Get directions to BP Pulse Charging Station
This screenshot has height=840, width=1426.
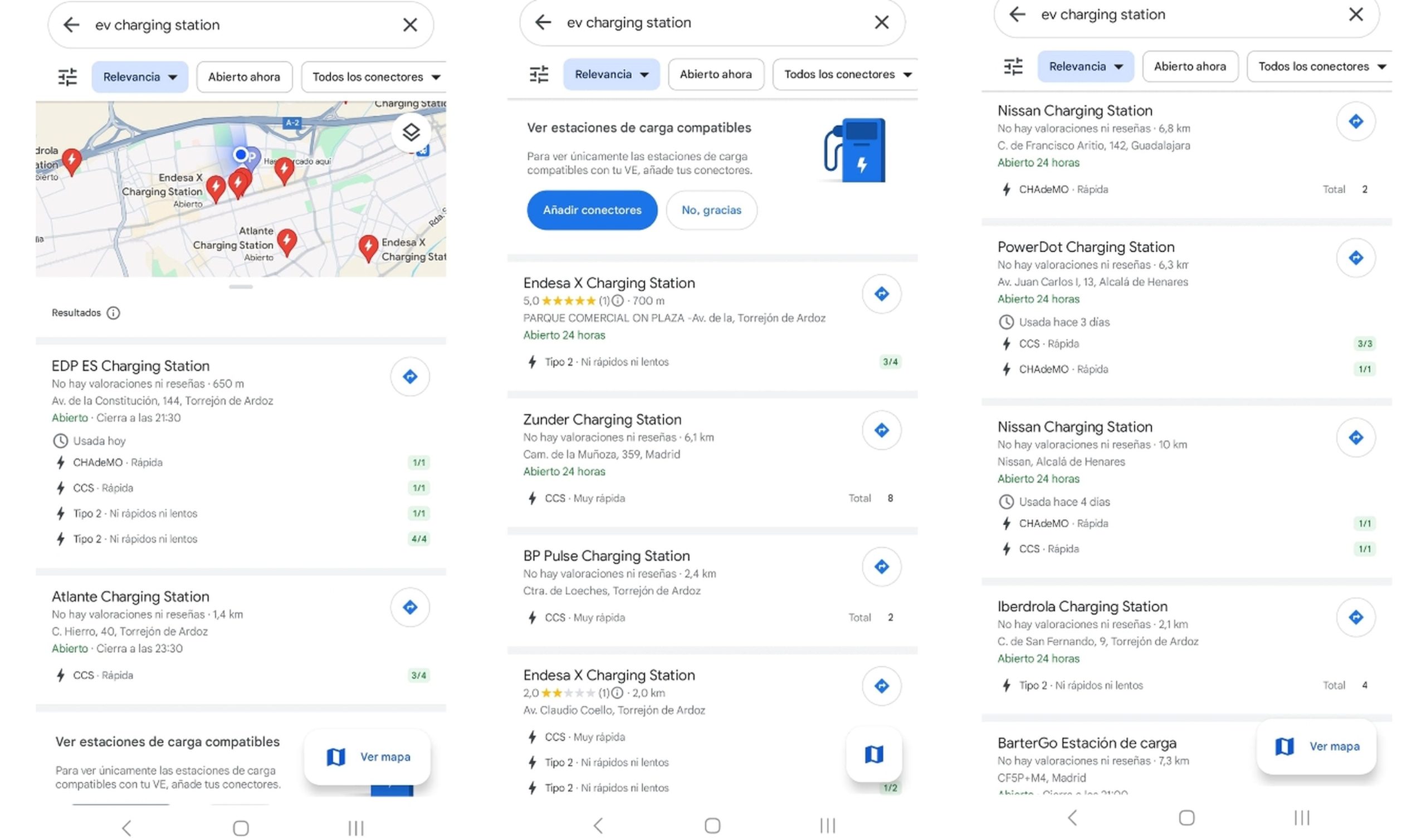[881, 566]
